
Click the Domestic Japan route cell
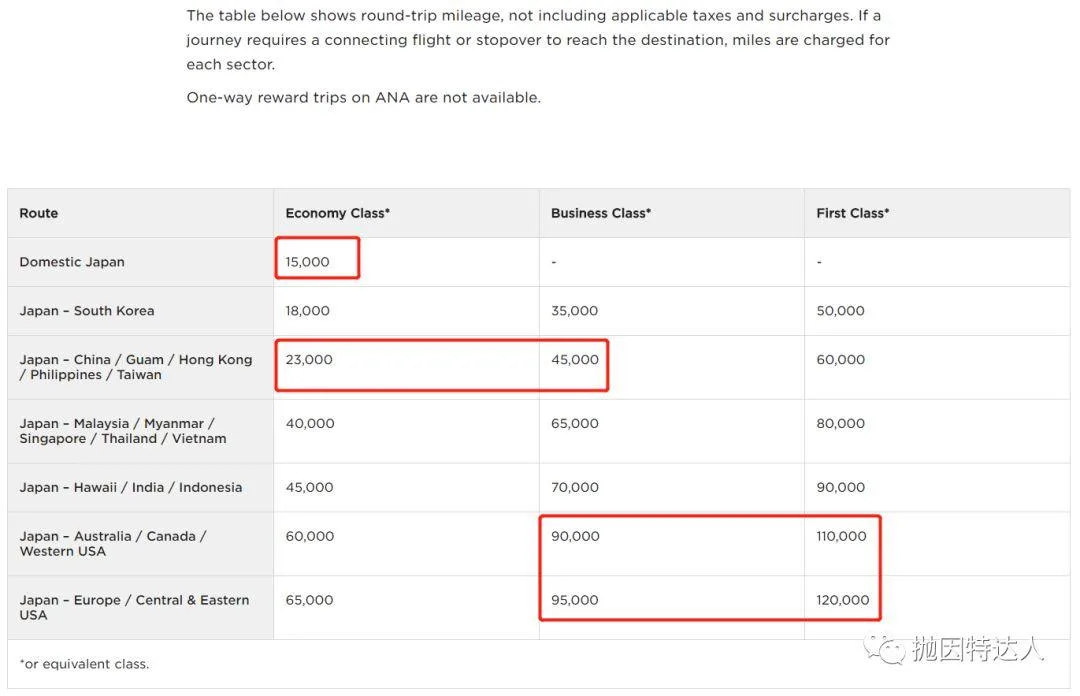[x=72, y=262]
